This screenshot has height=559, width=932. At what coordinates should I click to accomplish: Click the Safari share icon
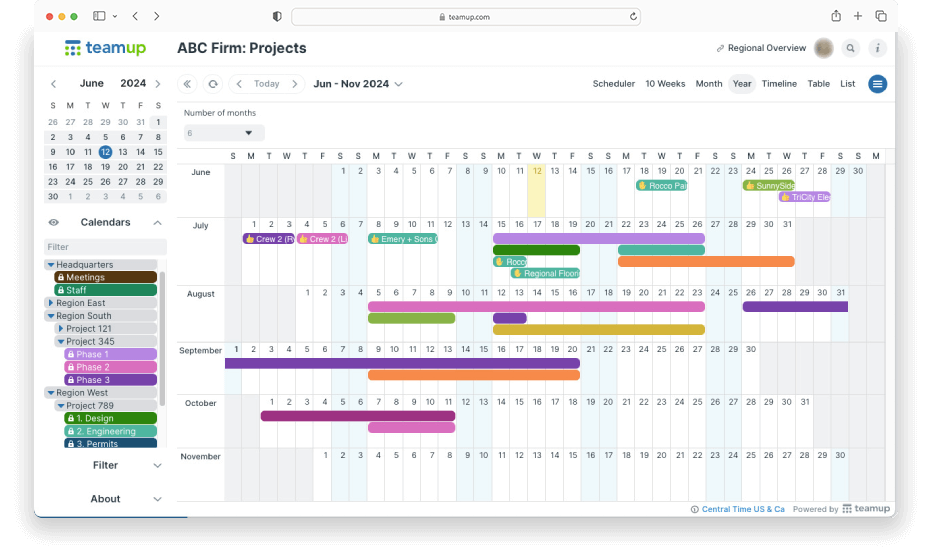pyautogui.click(x=836, y=16)
